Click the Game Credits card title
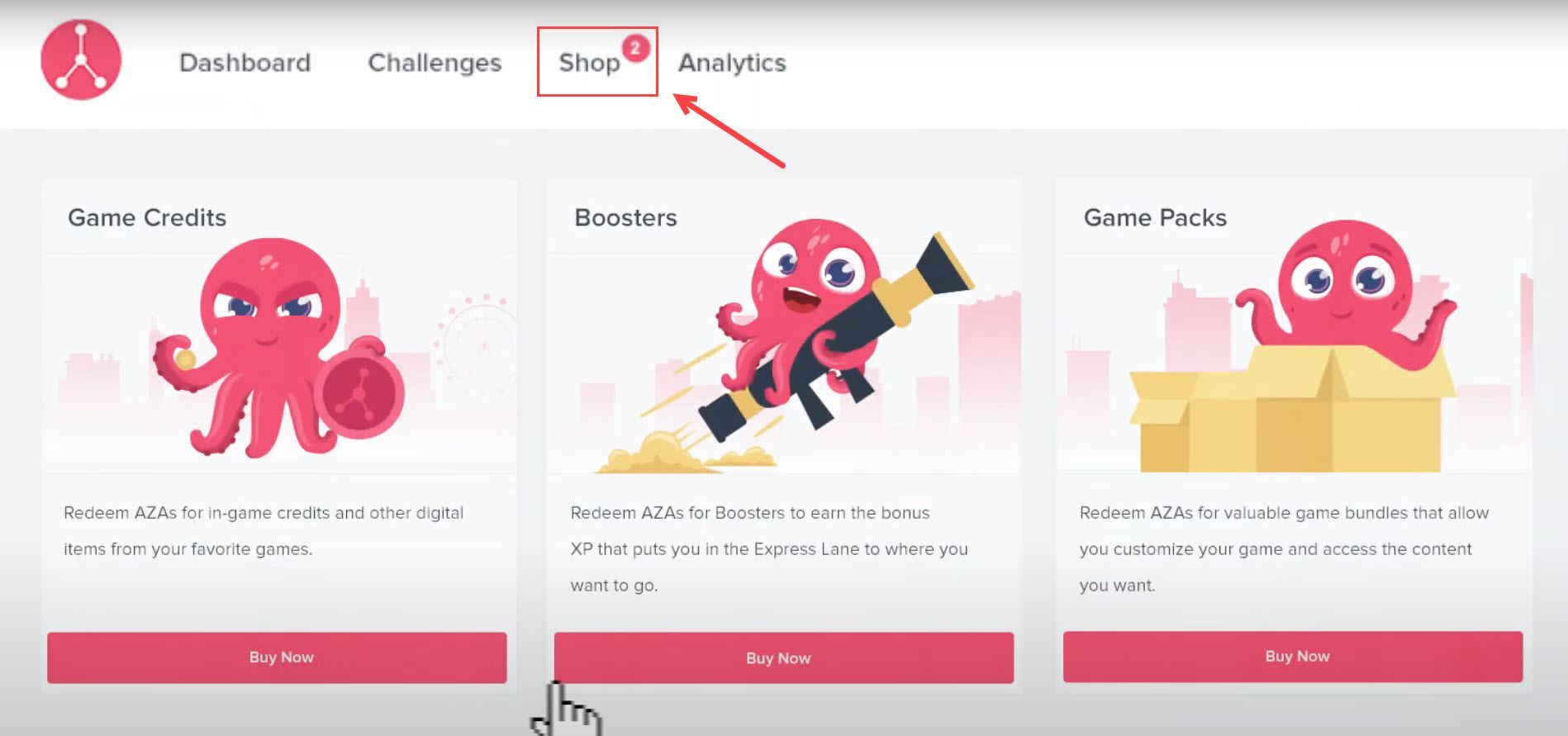The width and height of the screenshot is (1568, 736). point(147,217)
